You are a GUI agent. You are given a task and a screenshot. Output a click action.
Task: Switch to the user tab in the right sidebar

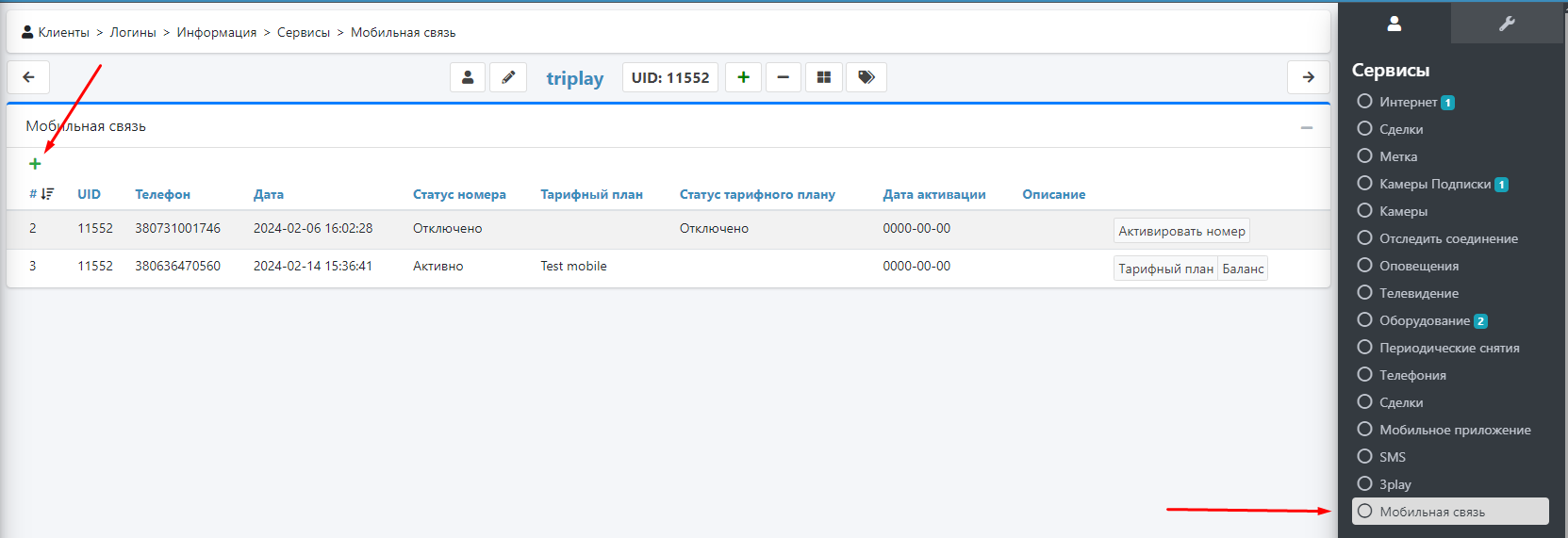(x=1394, y=24)
